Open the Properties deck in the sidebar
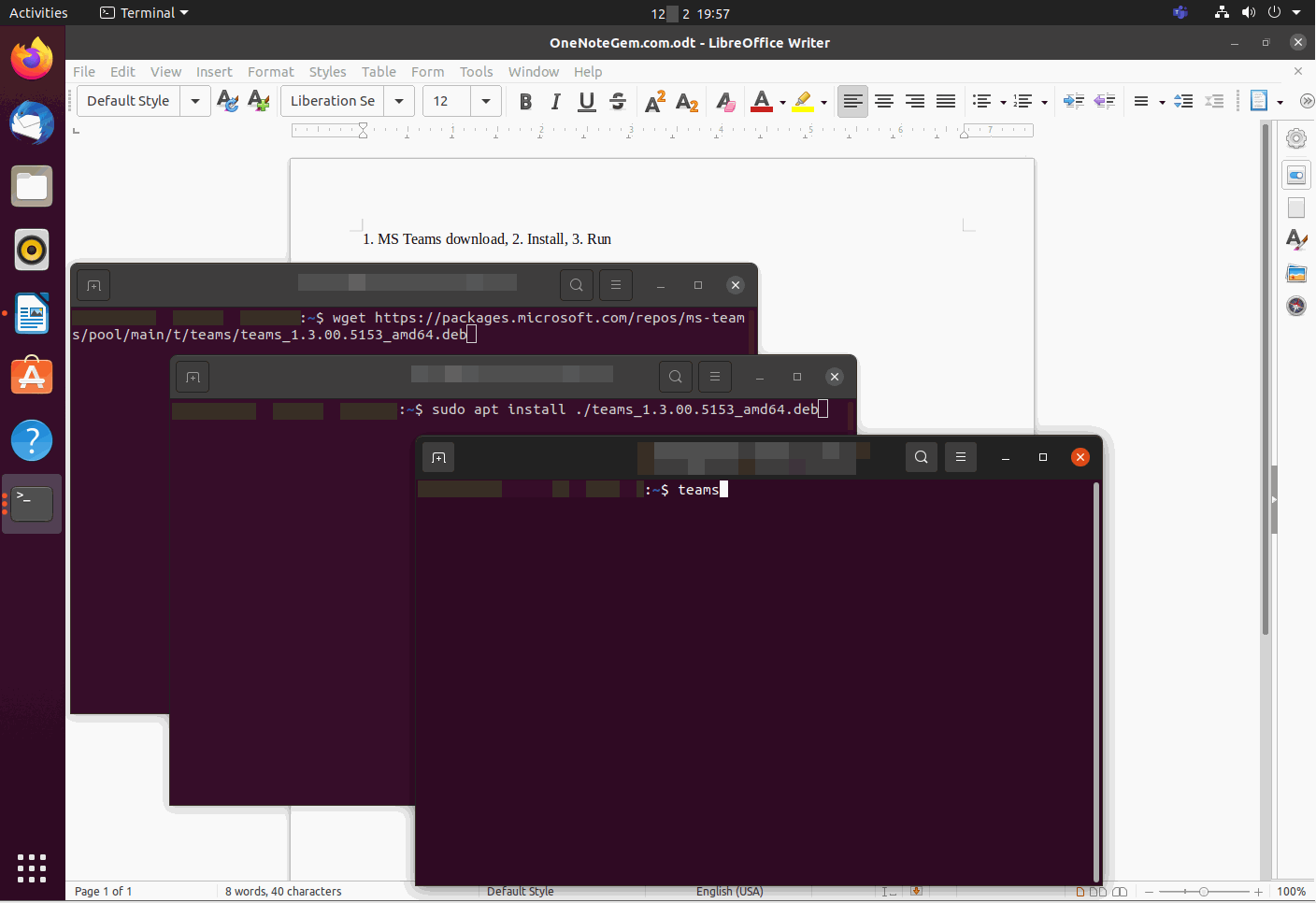Viewport: 1316px width, 903px height. (1296, 175)
